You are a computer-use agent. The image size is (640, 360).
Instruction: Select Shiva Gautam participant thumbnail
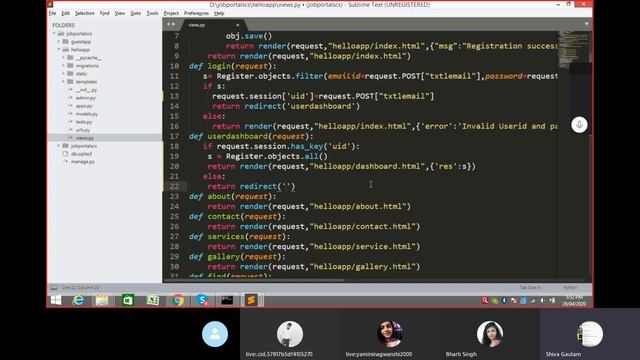click(590, 333)
